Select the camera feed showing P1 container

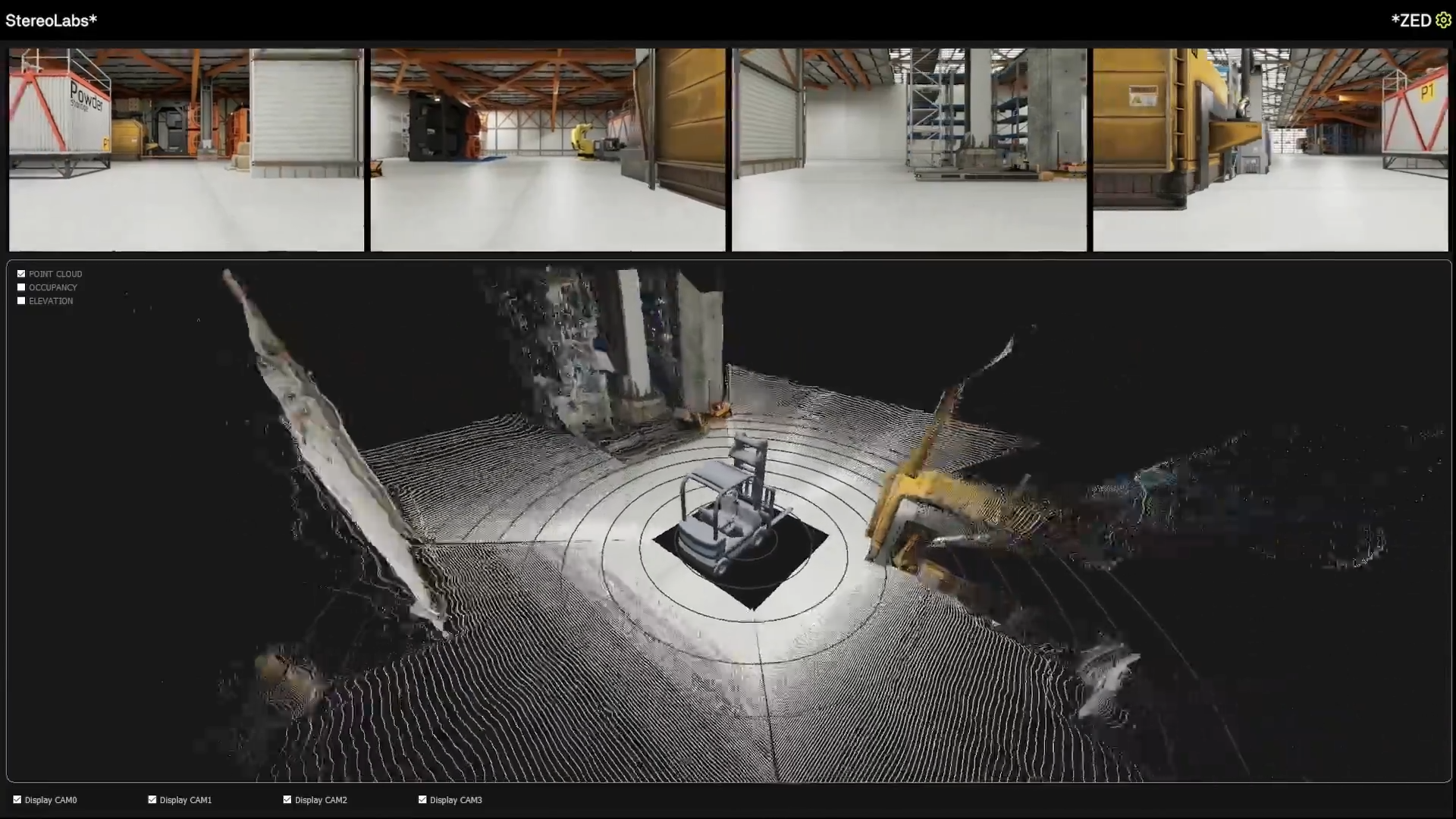click(1270, 149)
